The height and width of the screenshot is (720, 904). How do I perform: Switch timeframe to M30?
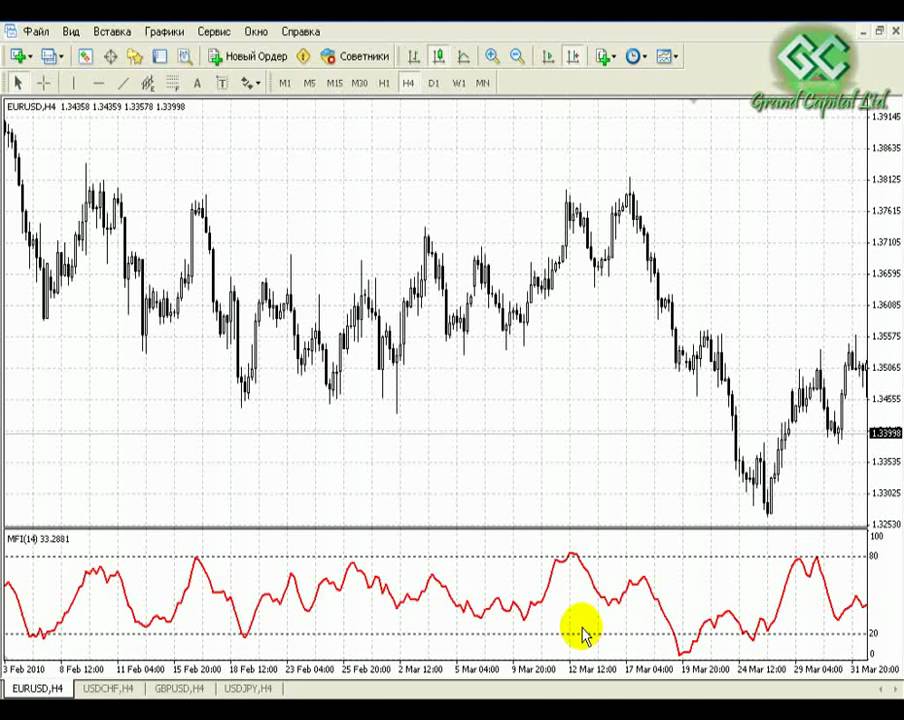359,83
